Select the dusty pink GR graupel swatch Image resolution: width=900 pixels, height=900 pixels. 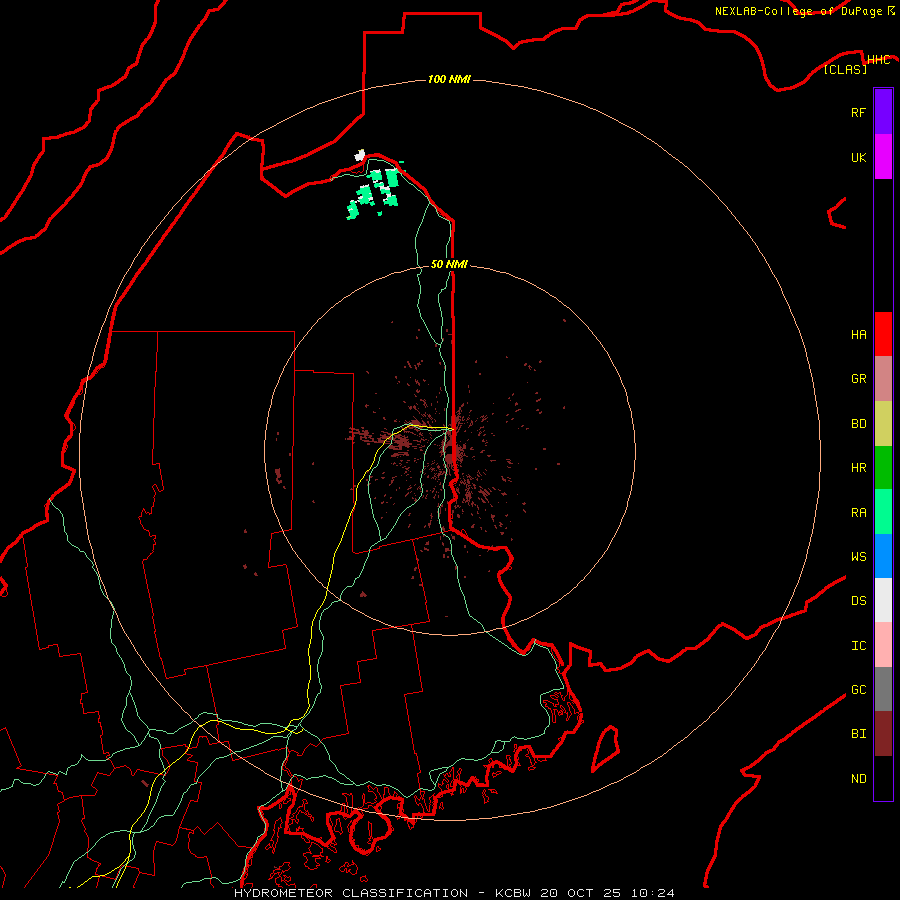(x=883, y=379)
